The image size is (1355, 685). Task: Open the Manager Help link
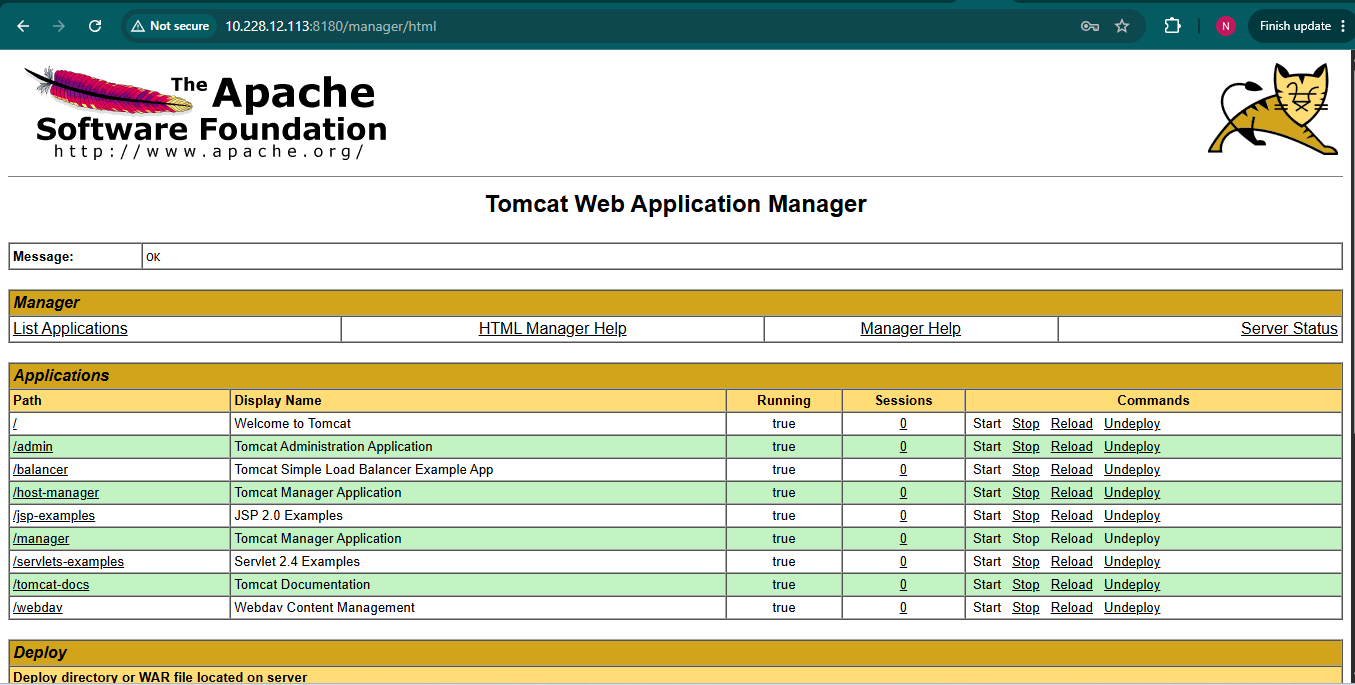click(910, 329)
